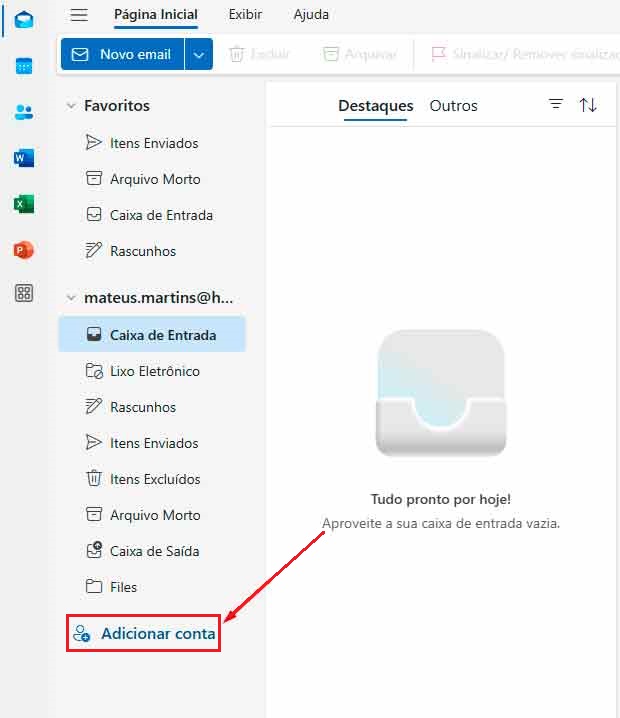
Task: Launch Excel from the sidebar
Action: click(24, 204)
